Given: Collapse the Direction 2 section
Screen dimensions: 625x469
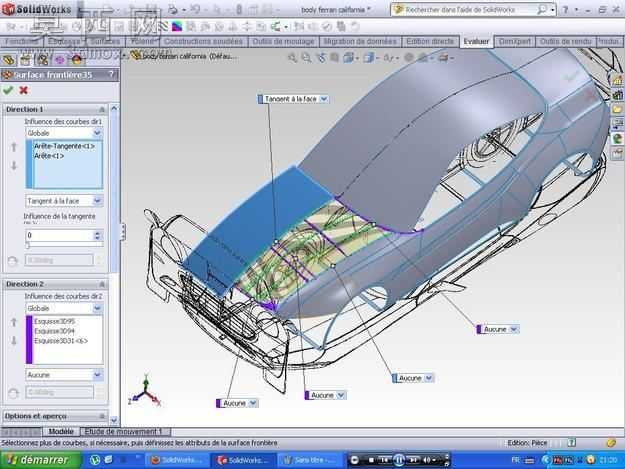Looking at the screenshot, I should 102,284.
